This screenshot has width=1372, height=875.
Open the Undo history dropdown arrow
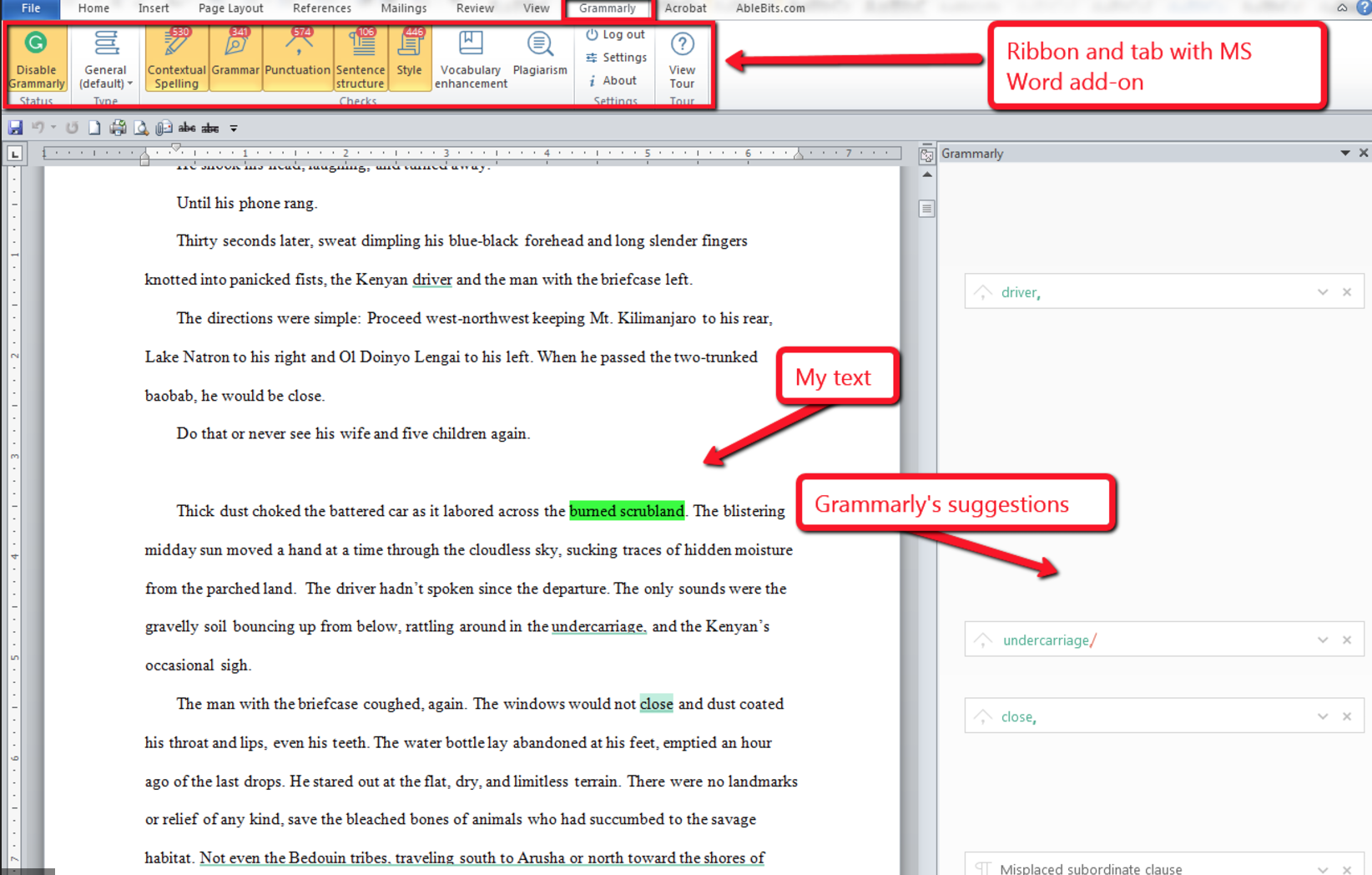click(53, 128)
